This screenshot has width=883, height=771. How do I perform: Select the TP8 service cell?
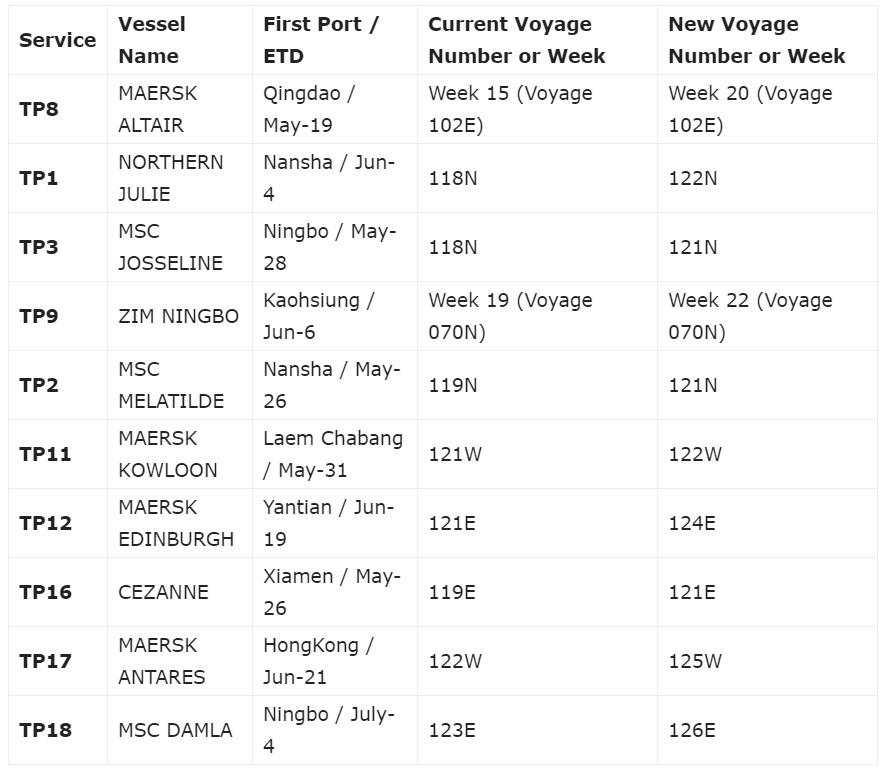pos(39,109)
